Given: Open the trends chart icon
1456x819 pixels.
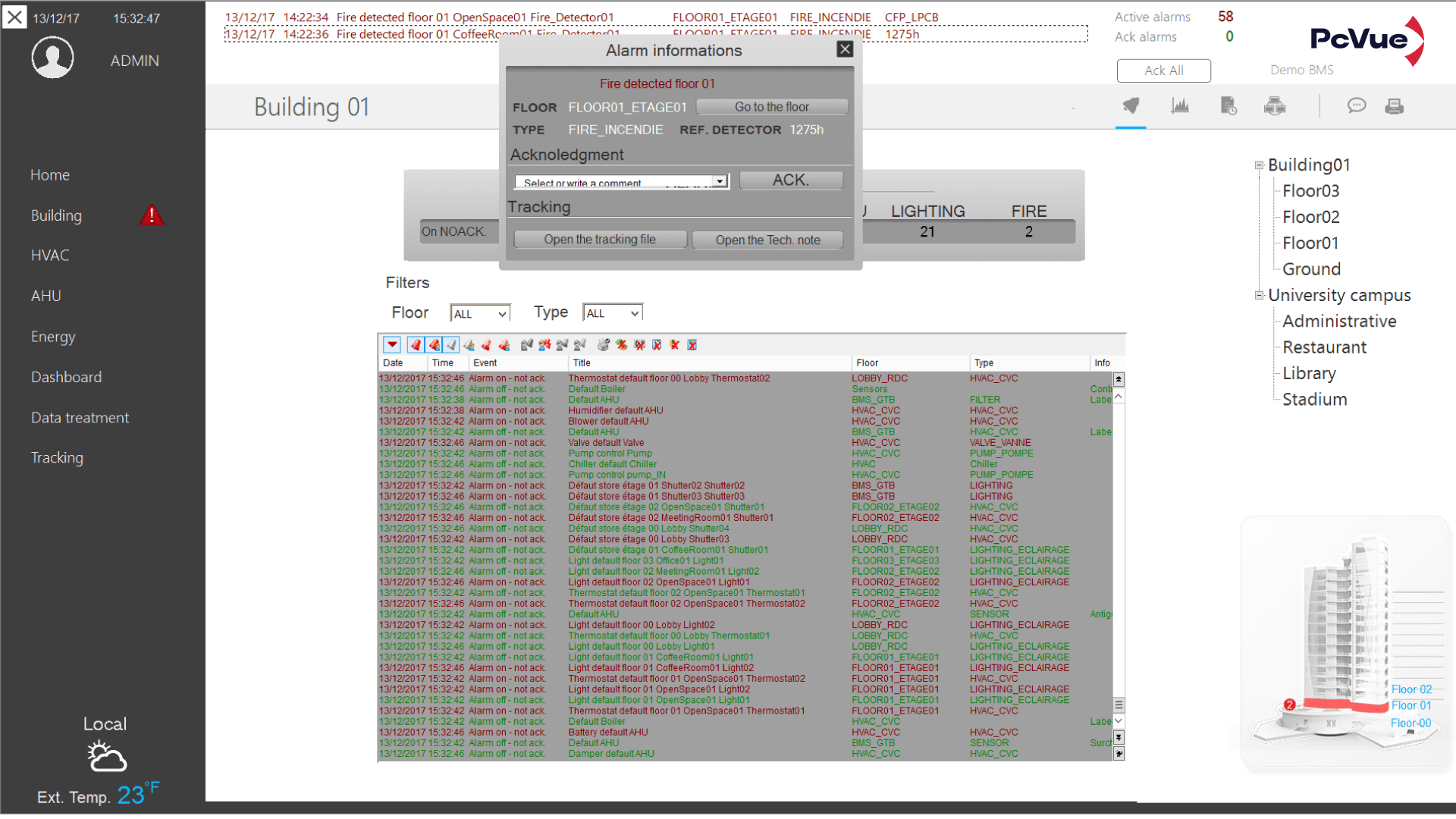Looking at the screenshot, I should 1180,106.
